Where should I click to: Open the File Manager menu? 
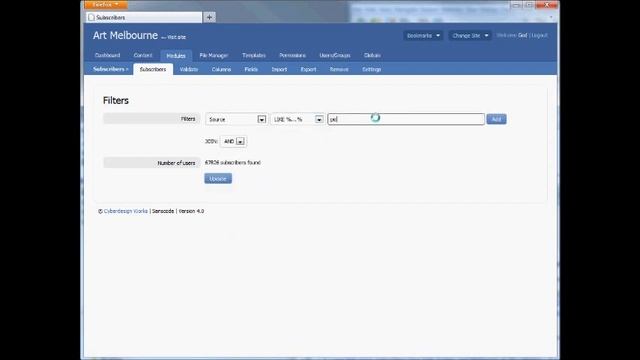point(213,55)
